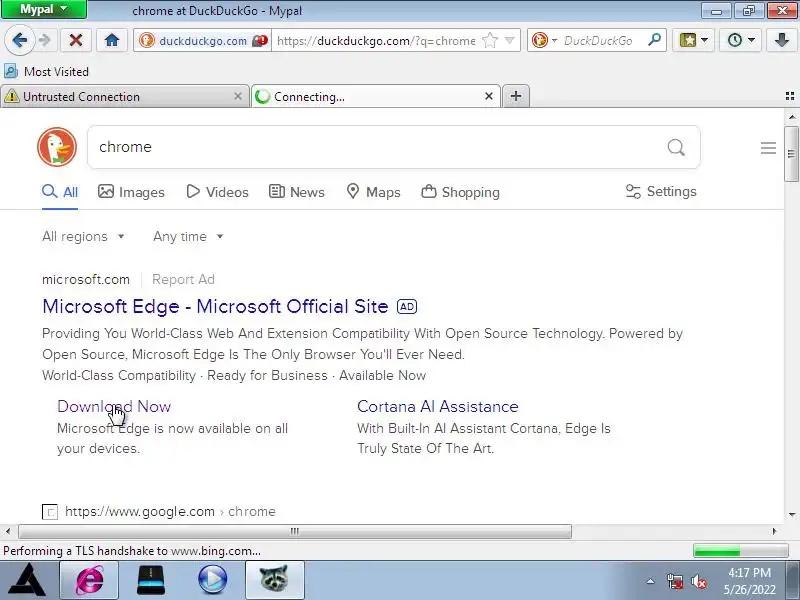
Task: Select the All results tab
Action: 60,192
